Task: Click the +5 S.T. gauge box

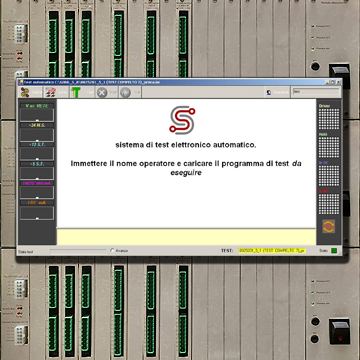Action: pyautogui.click(x=37, y=174)
